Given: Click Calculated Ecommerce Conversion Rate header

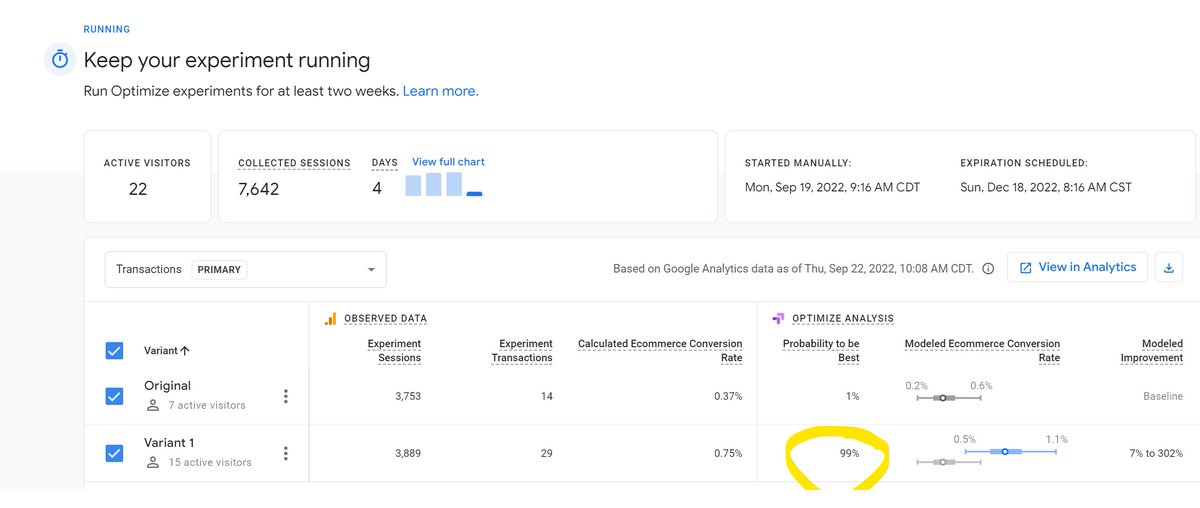Looking at the screenshot, I should (660, 350).
